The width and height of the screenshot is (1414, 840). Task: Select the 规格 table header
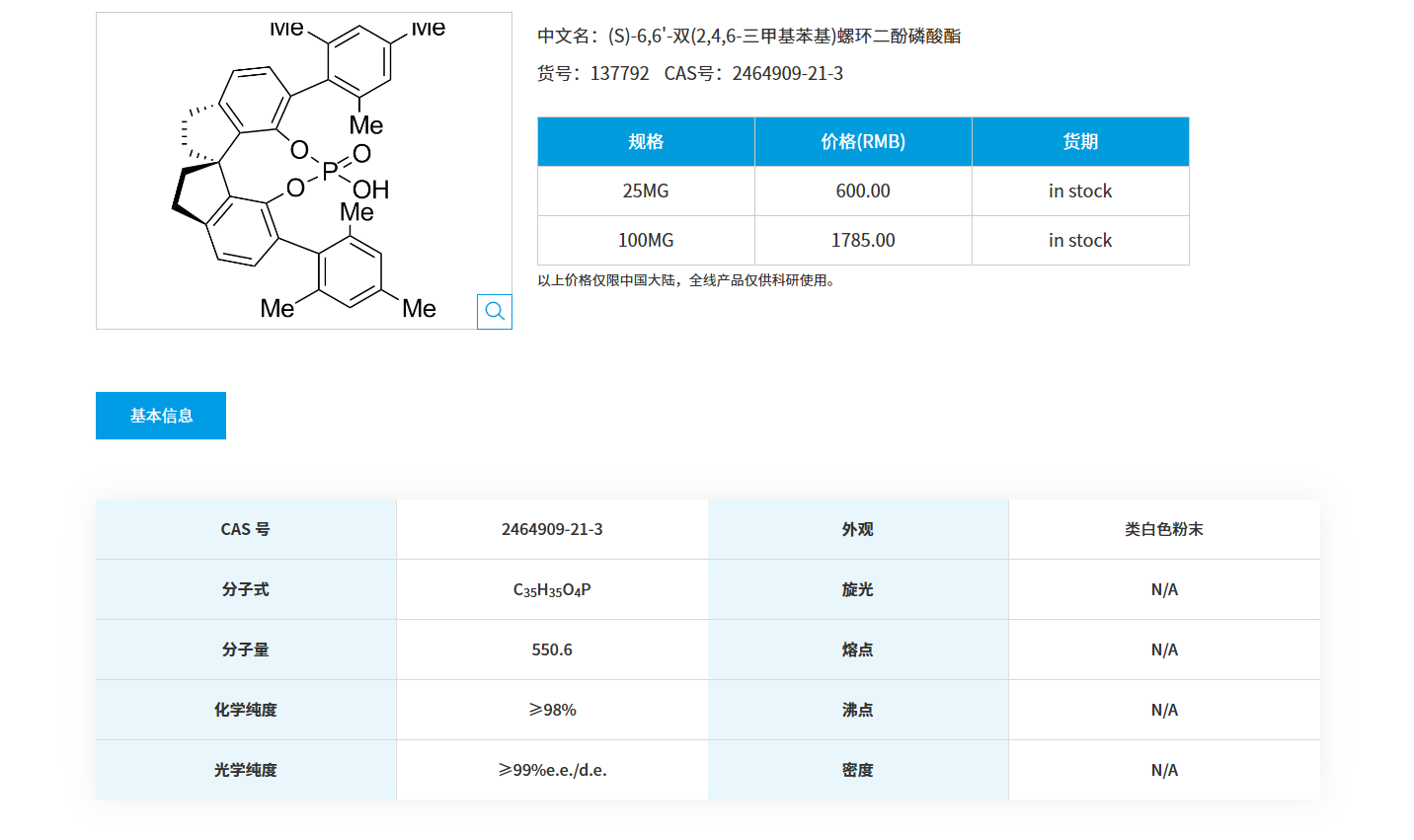645,141
